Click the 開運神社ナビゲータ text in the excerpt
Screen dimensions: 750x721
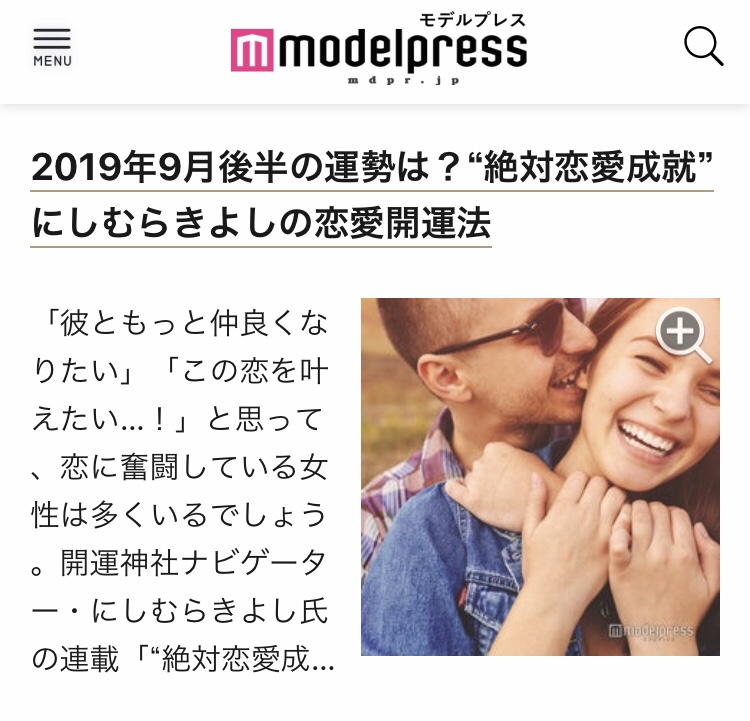pyautogui.click(x=194, y=563)
